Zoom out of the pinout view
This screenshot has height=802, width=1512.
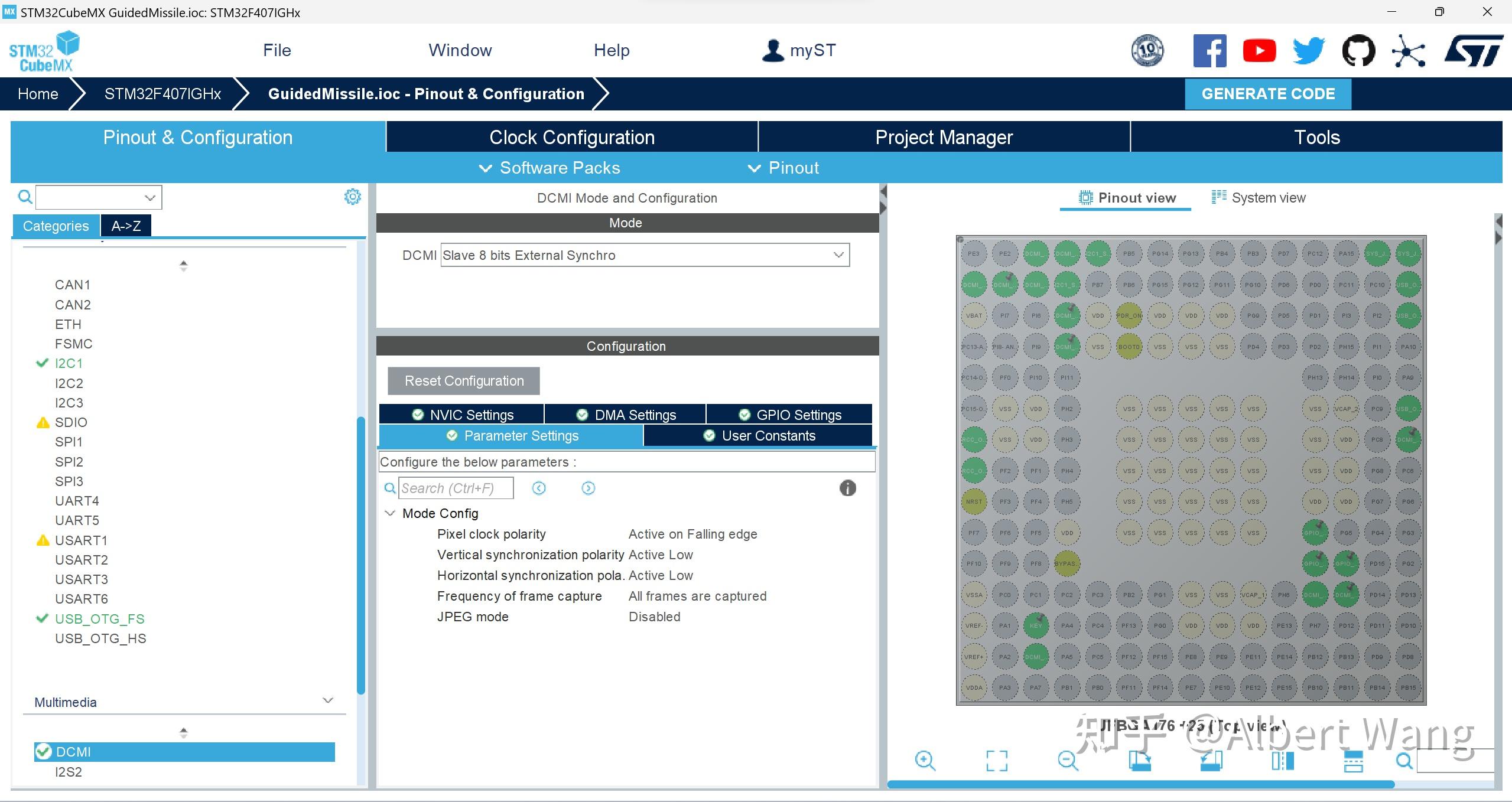[x=1068, y=761]
